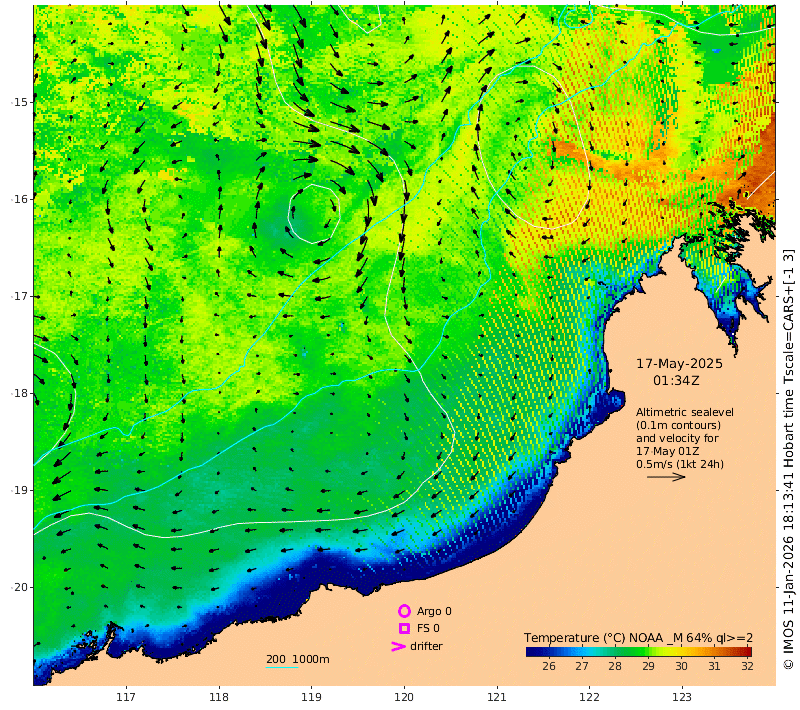Click the colorbar value 27
This screenshot has height=710, width=800.
pos(582,666)
